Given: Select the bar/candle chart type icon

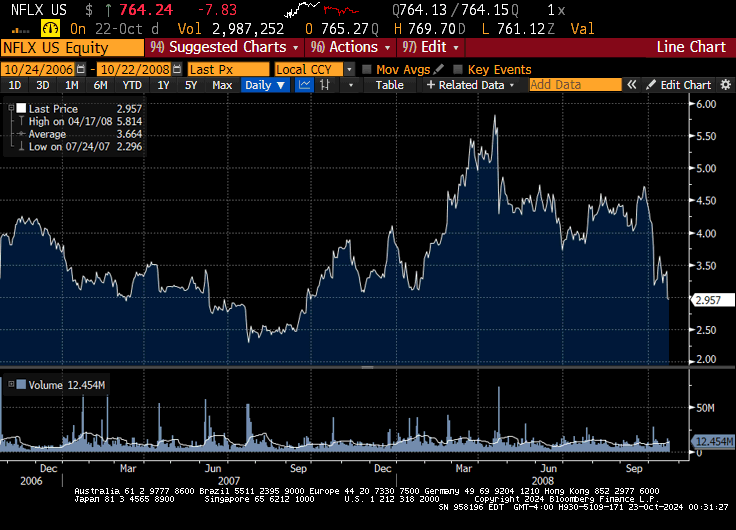Looking at the screenshot, I should (325, 85).
